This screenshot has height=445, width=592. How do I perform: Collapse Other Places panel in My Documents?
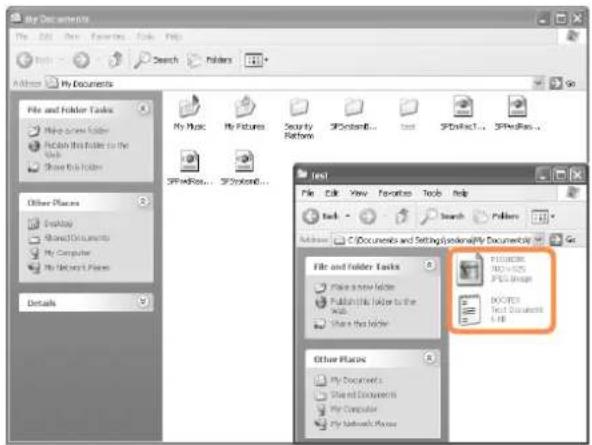[x=143, y=202]
